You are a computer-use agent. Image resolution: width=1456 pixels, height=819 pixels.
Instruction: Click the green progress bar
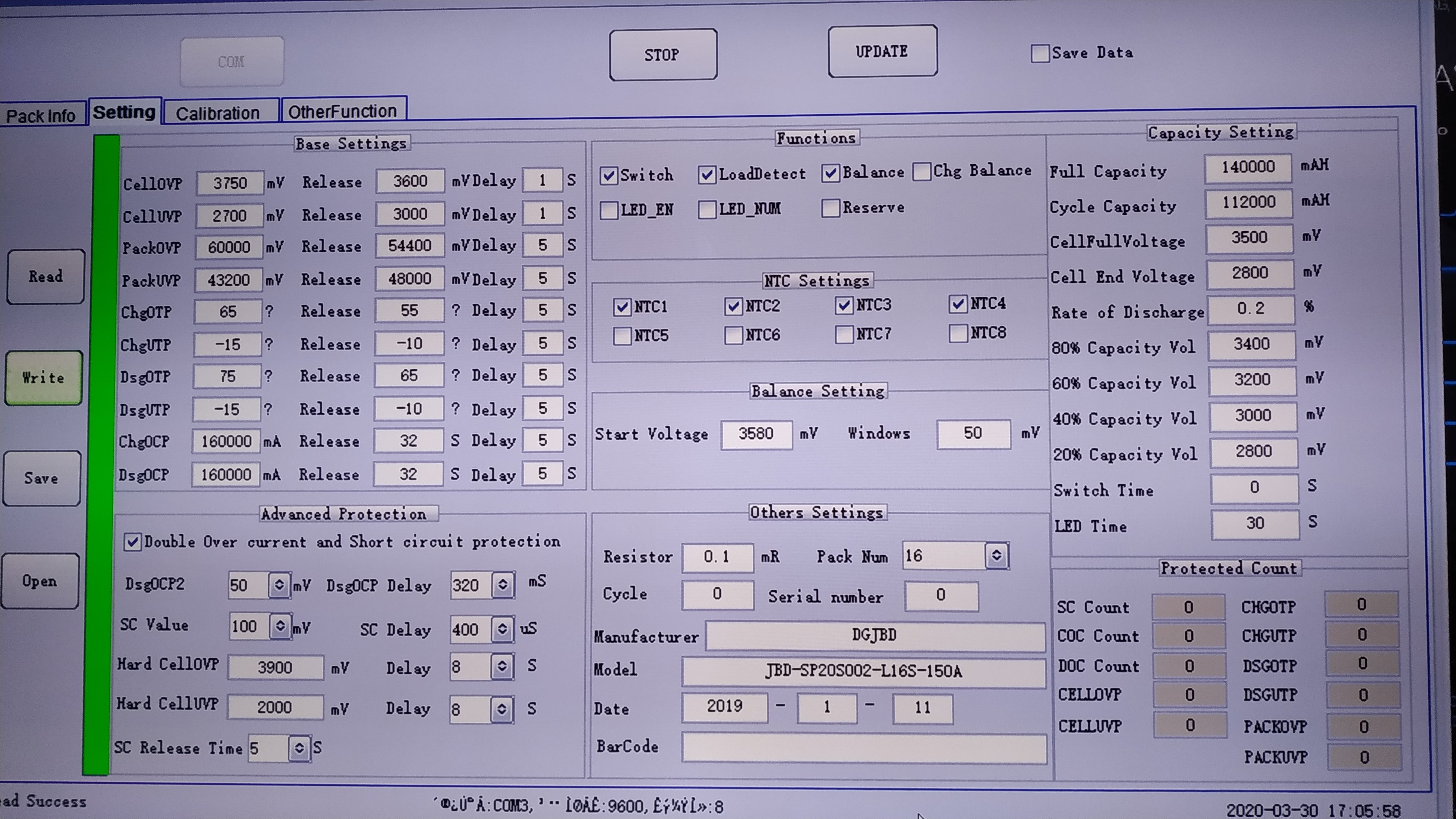101,452
